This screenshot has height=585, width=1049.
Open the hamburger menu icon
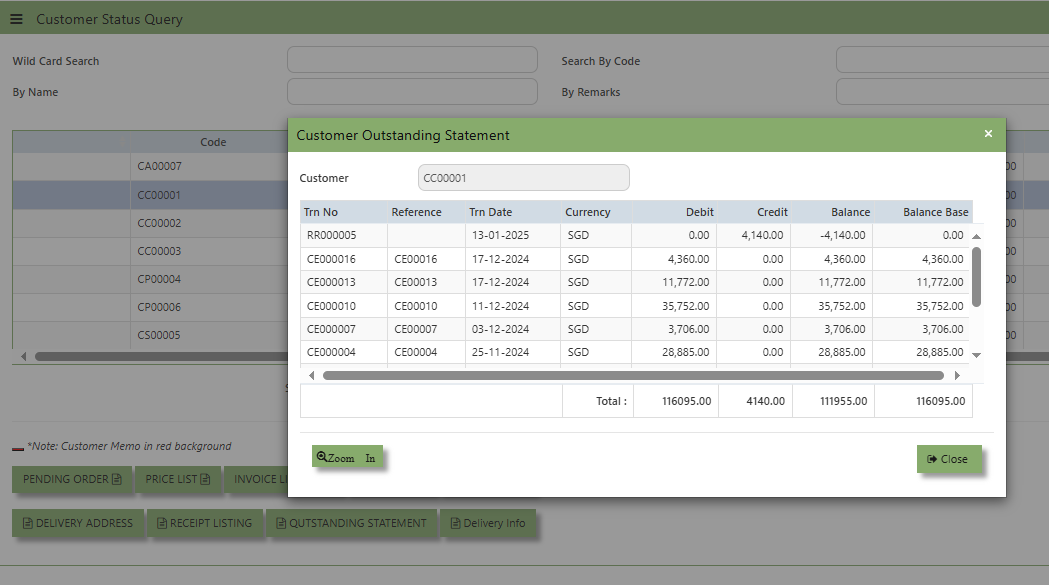pos(16,19)
